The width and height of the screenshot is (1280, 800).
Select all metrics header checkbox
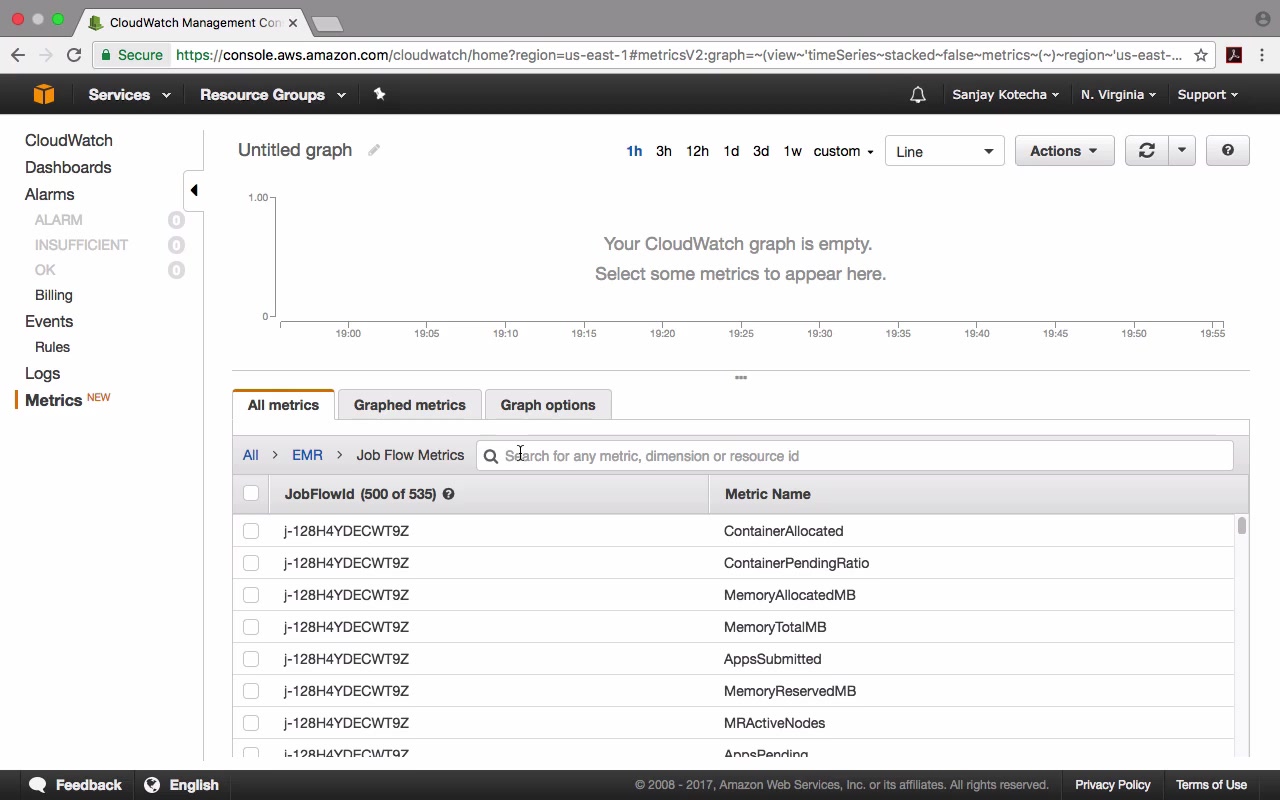[251, 493]
